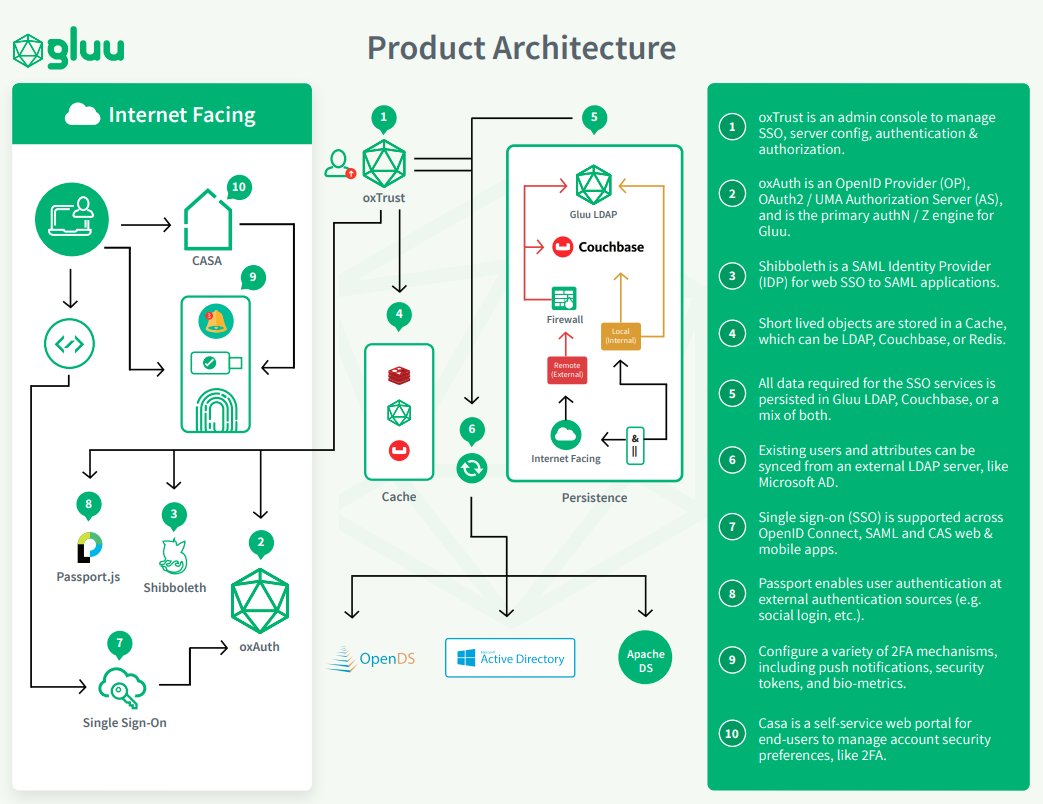This screenshot has width=1043, height=804.
Task: Click the sync arrows icon under number 6
Action: point(472,467)
